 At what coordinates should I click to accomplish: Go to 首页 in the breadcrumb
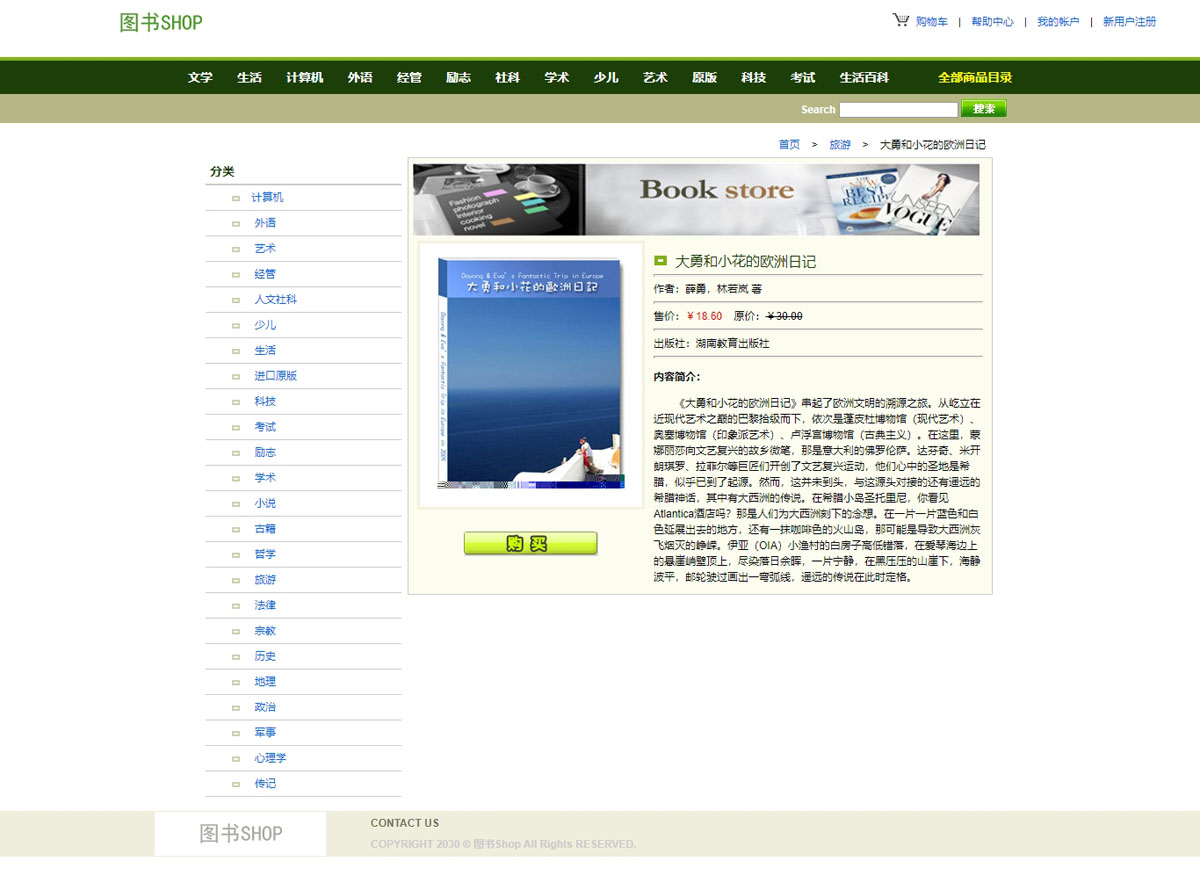pyautogui.click(x=789, y=145)
